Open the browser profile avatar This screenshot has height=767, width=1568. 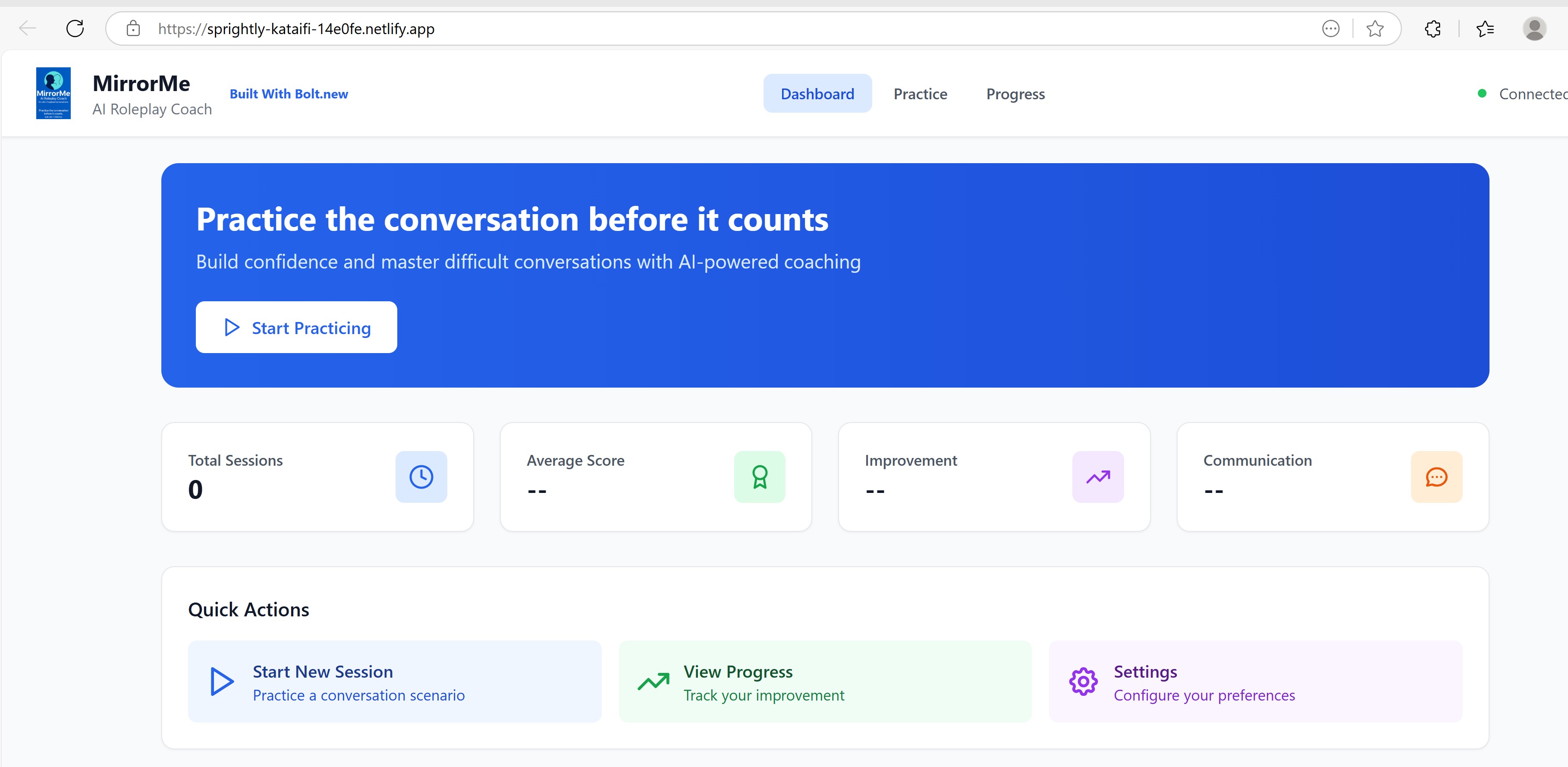[1534, 28]
